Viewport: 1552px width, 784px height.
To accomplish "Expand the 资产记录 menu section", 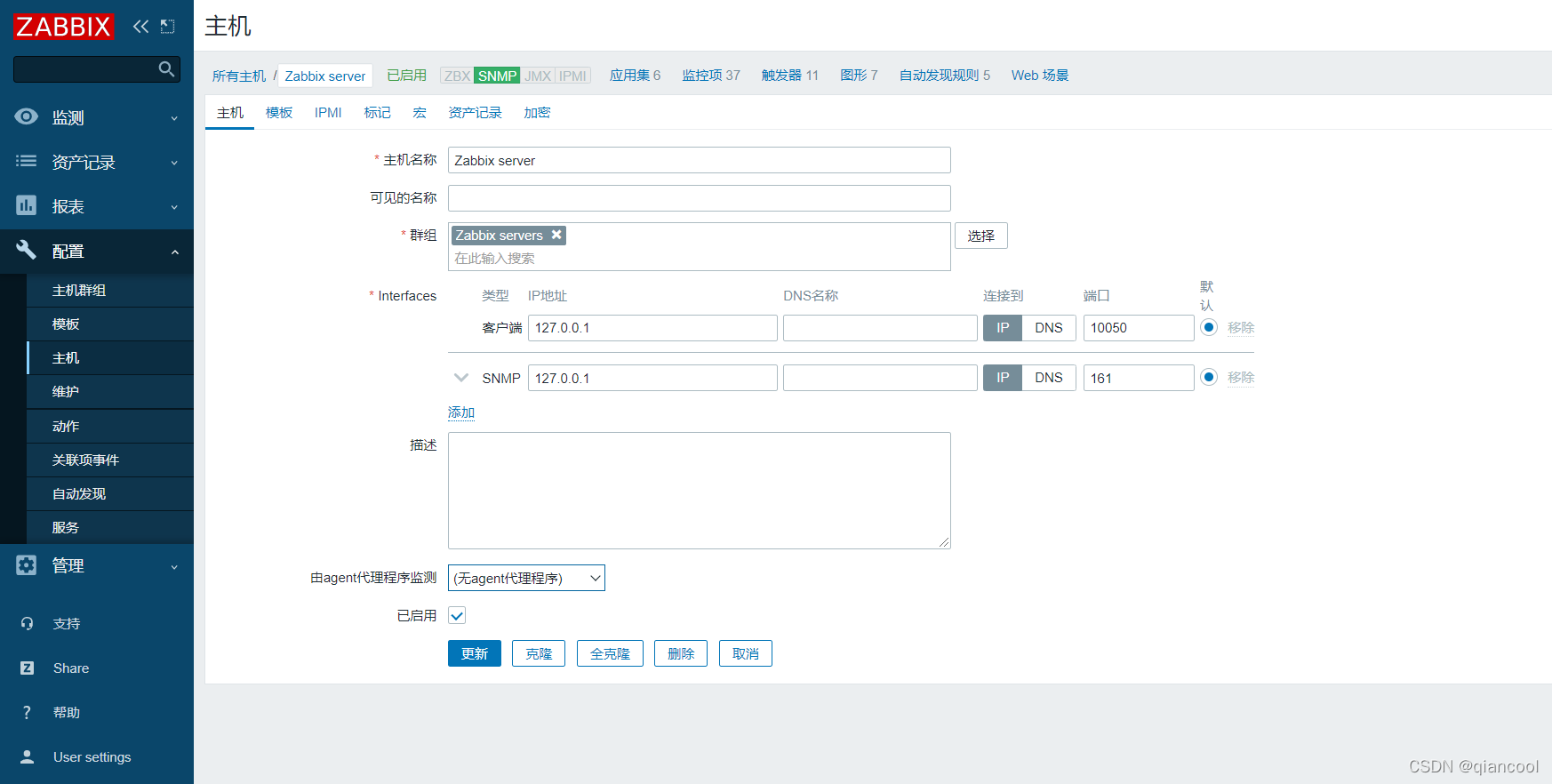I will pyautogui.click(x=97, y=162).
